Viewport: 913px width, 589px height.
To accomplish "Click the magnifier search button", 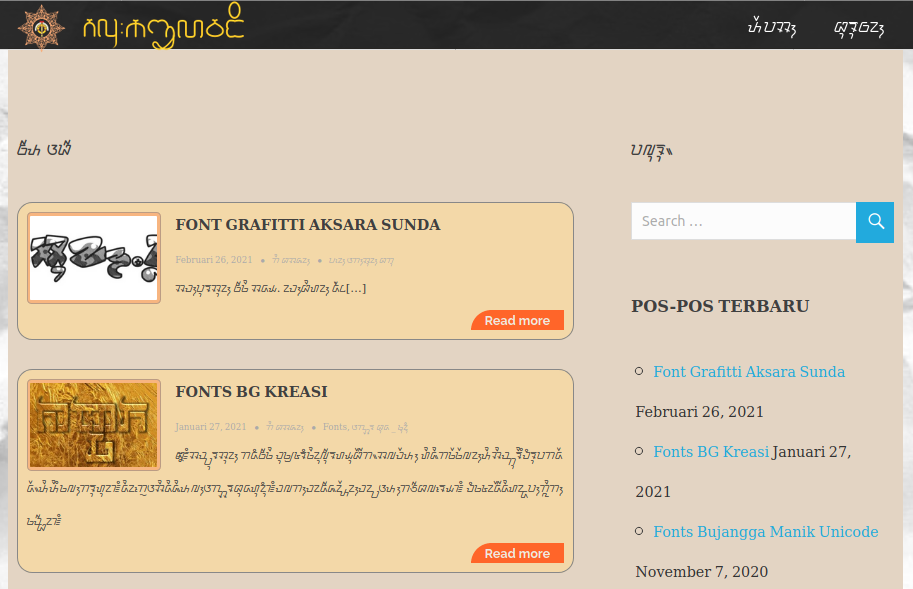I will tap(875, 221).
